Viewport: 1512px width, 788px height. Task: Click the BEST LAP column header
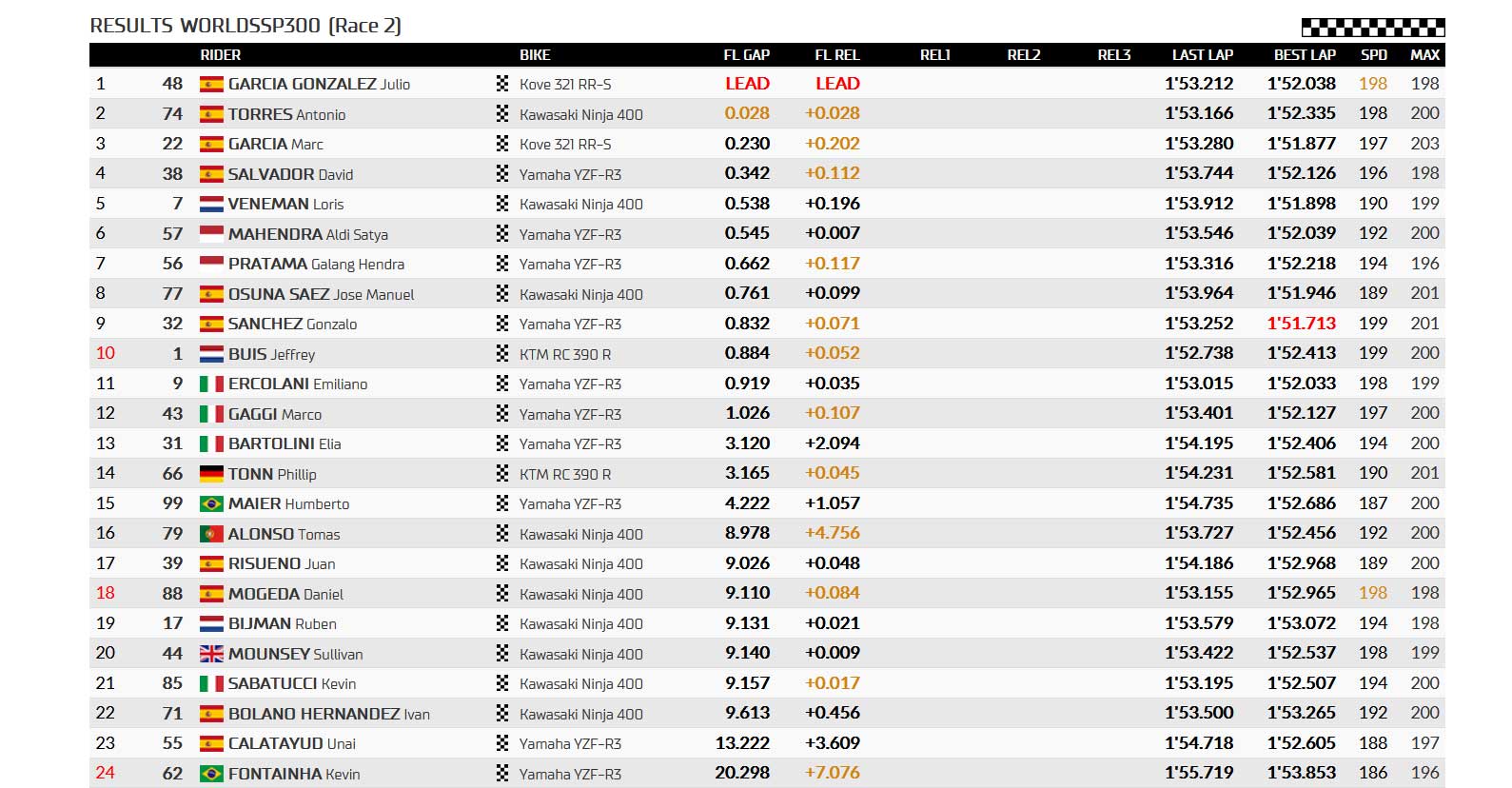click(x=1305, y=55)
